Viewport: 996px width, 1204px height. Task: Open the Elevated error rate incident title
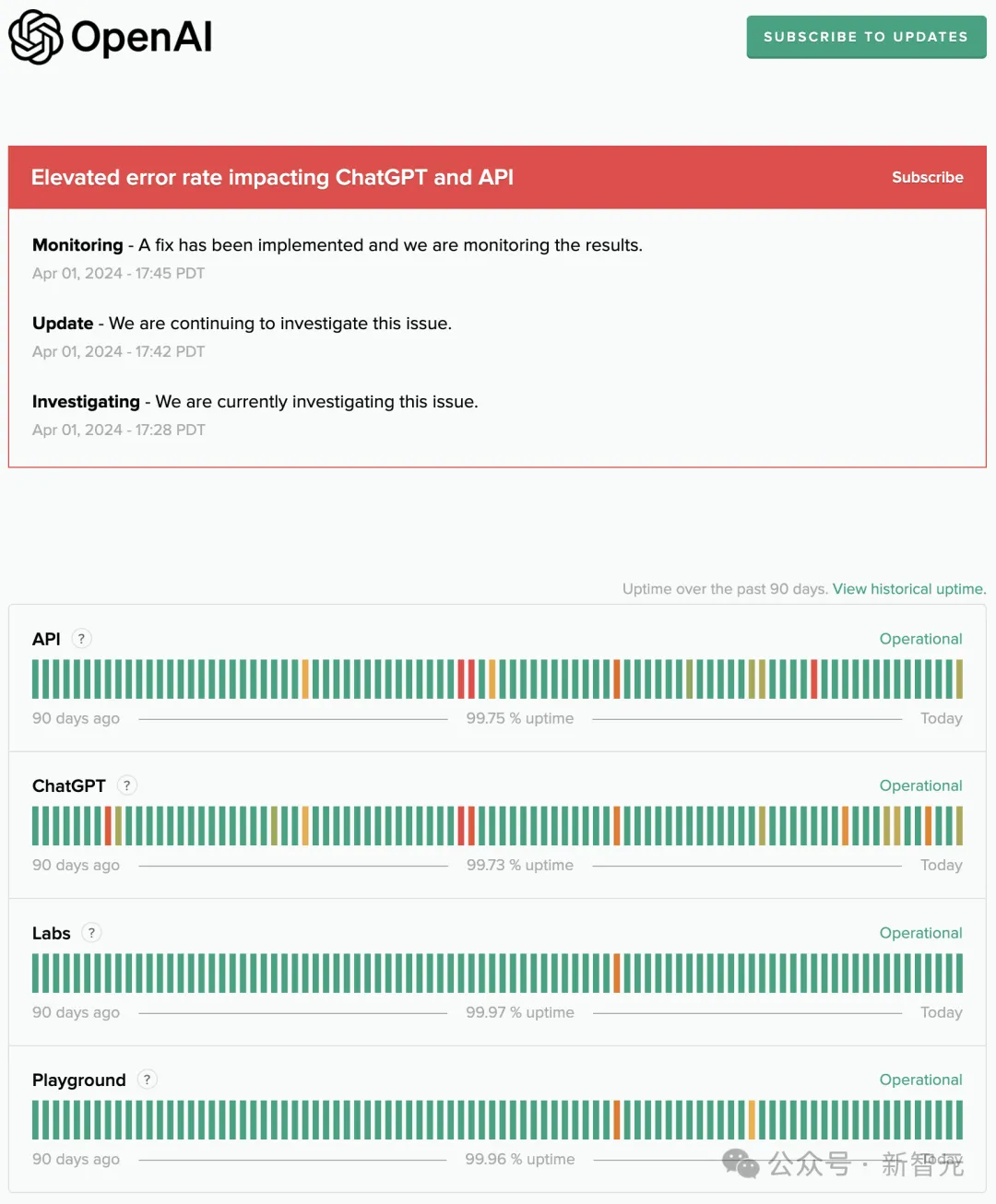pyautogui.click(x=272, y=177)
